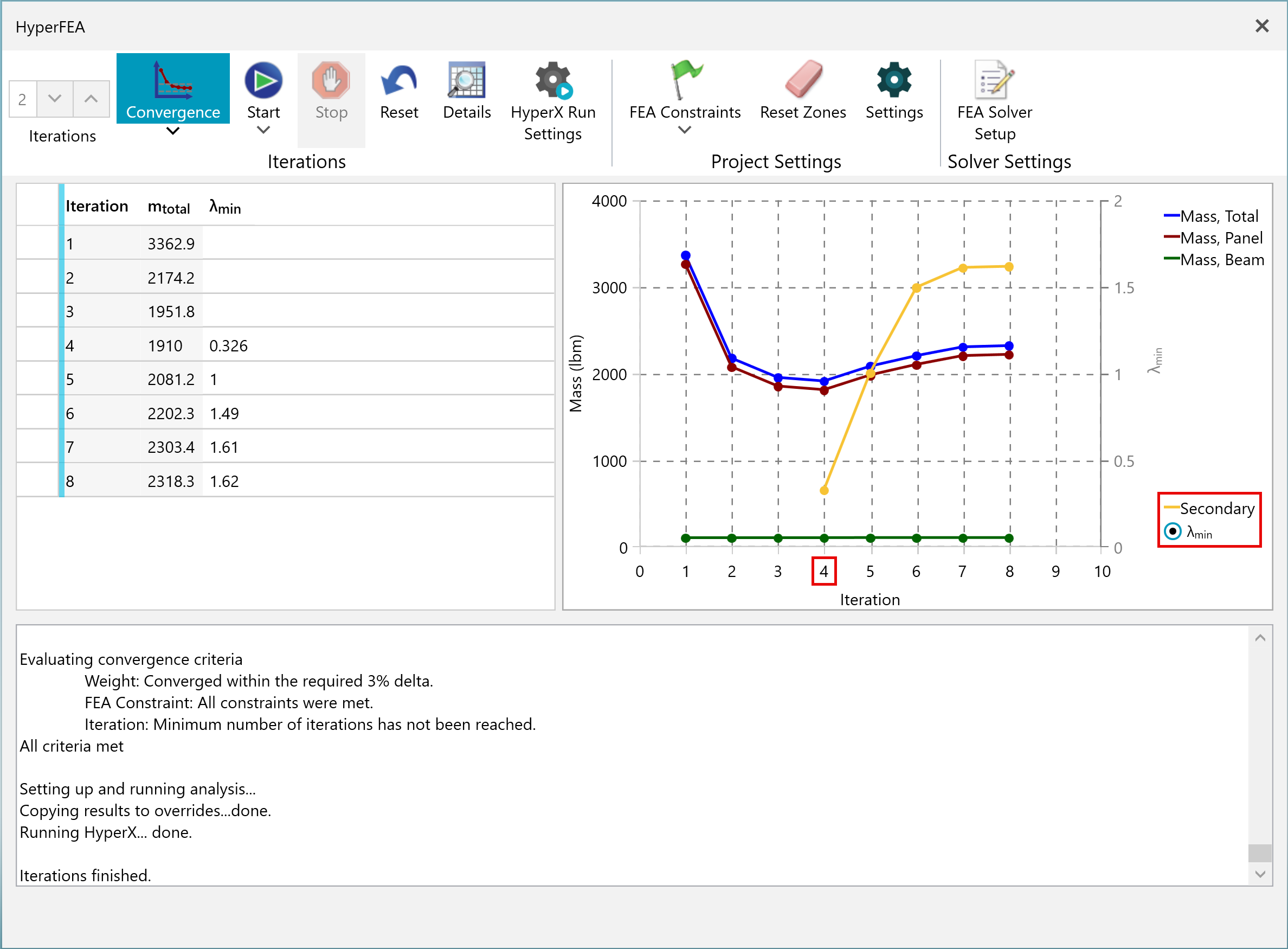The width and height of the screenshot is (1288, 949).
Task: Click the Mass, Beam legend entry
Action: click(1214, 260)
